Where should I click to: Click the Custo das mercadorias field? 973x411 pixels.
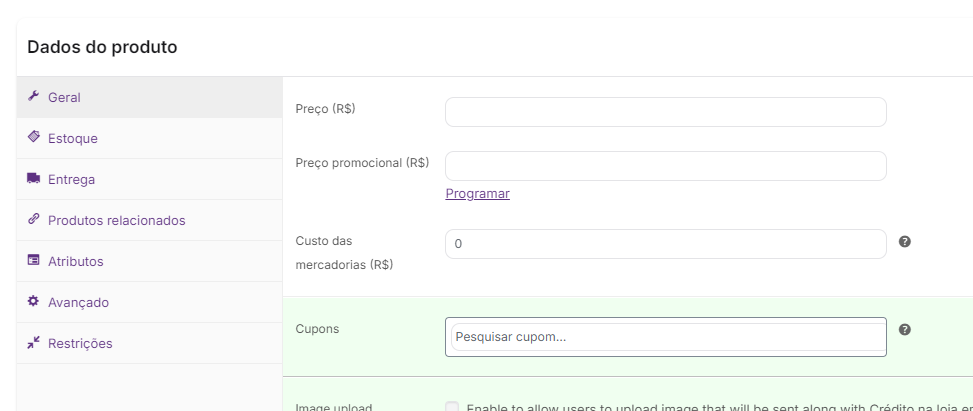[665, 244]
